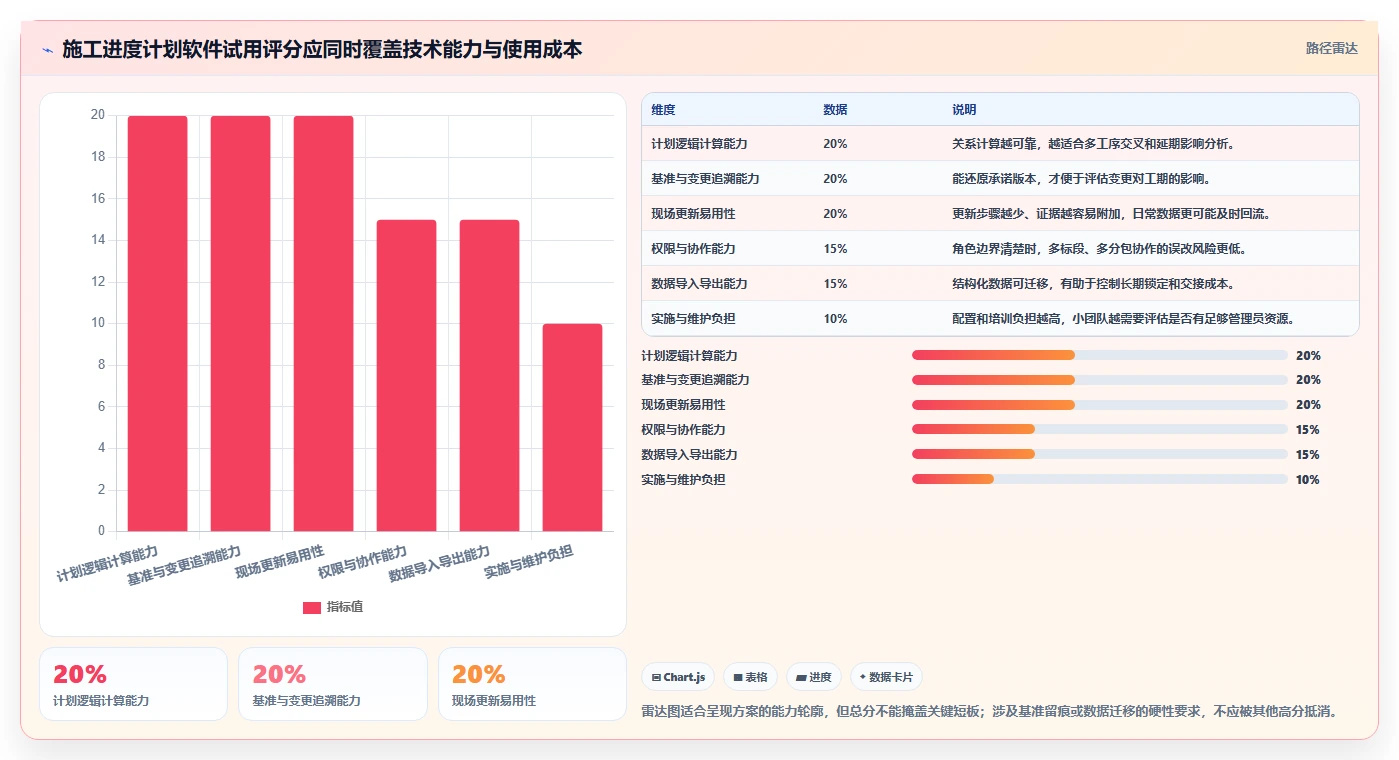Click the description starting 能还原承诺版本
This screenshot has width=1399, height=760.
[1081, 178]
